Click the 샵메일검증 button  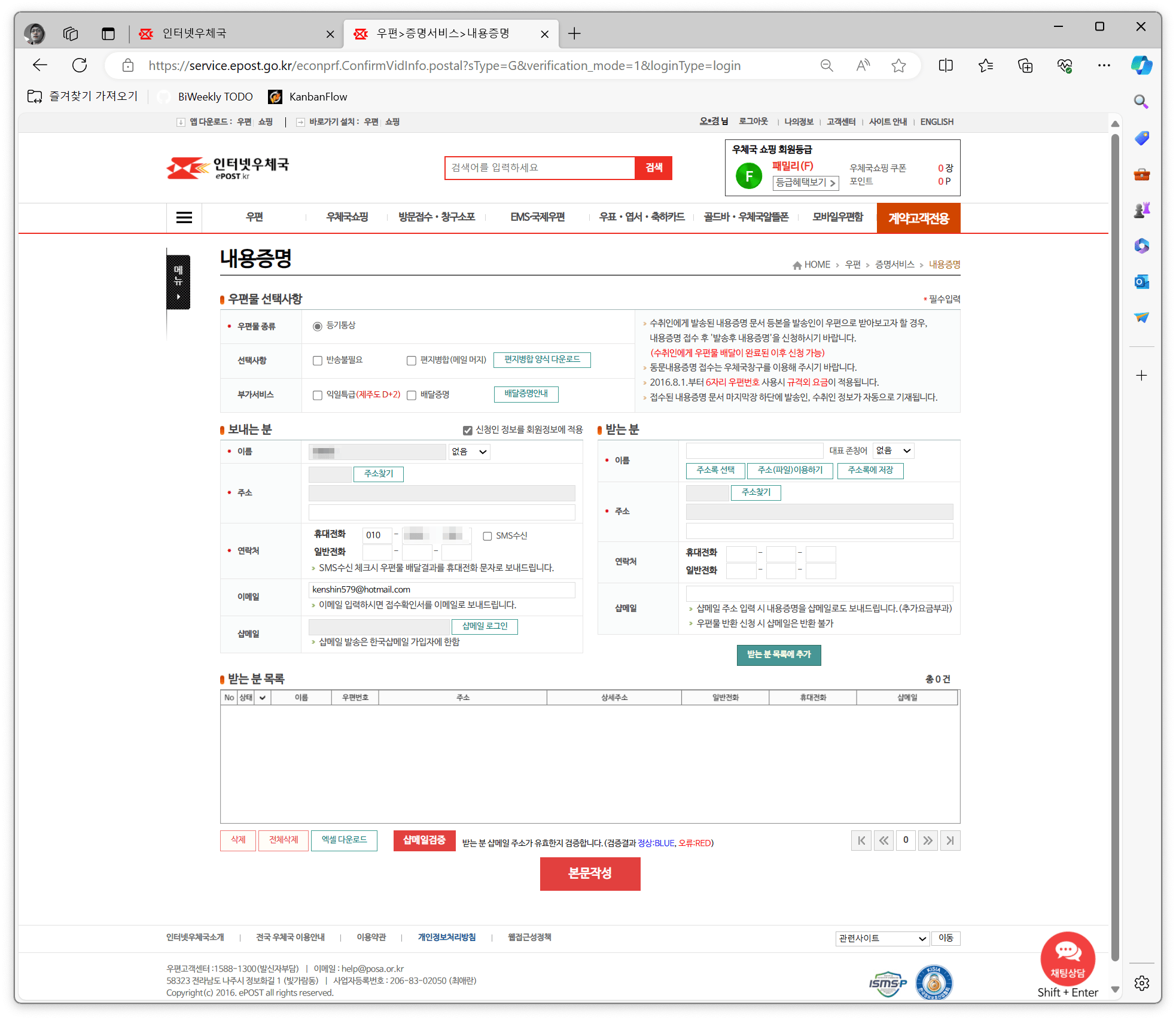point(424,841)
